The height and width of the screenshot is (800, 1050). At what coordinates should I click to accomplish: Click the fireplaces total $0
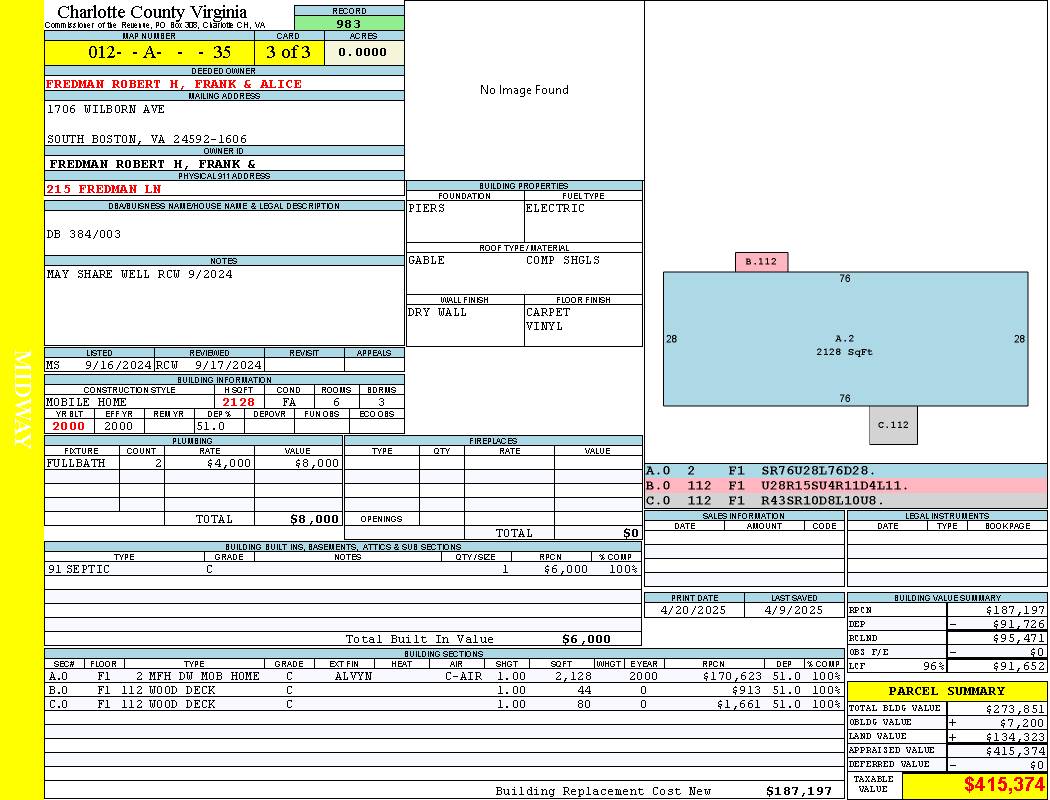tap(631, 533)
